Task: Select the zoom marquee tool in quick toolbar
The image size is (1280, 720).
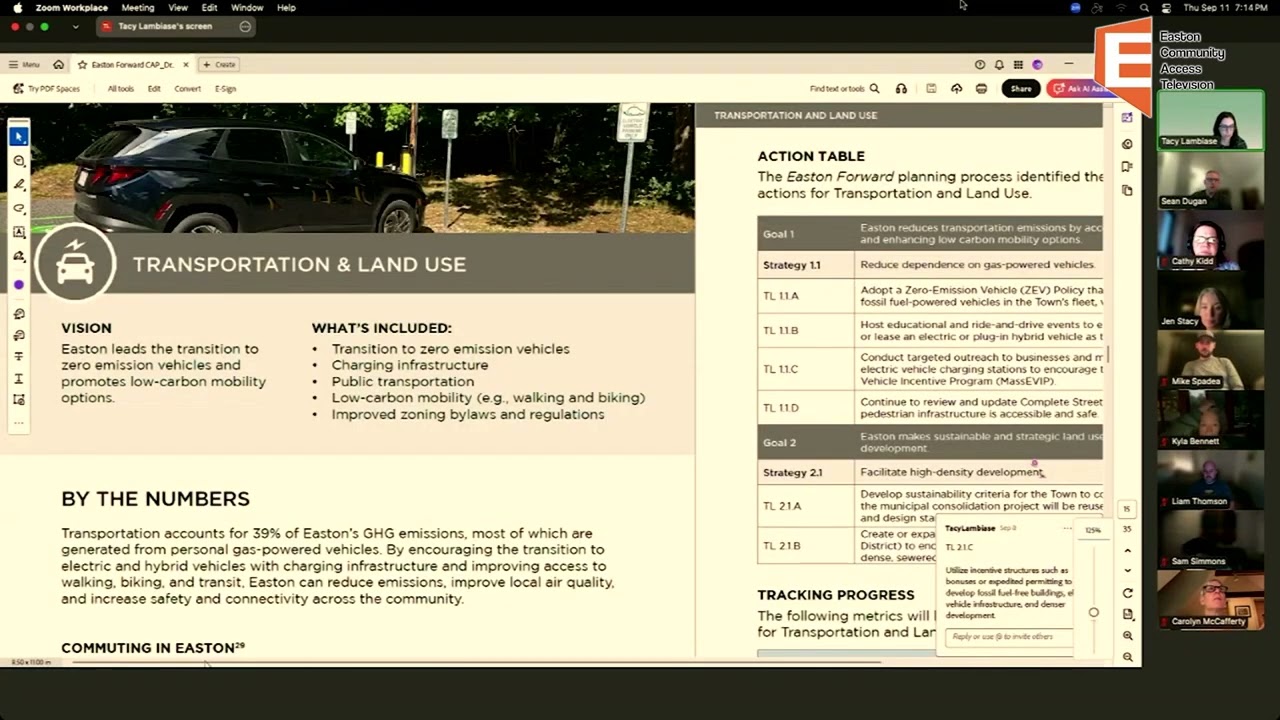Action: click(19, 161)
